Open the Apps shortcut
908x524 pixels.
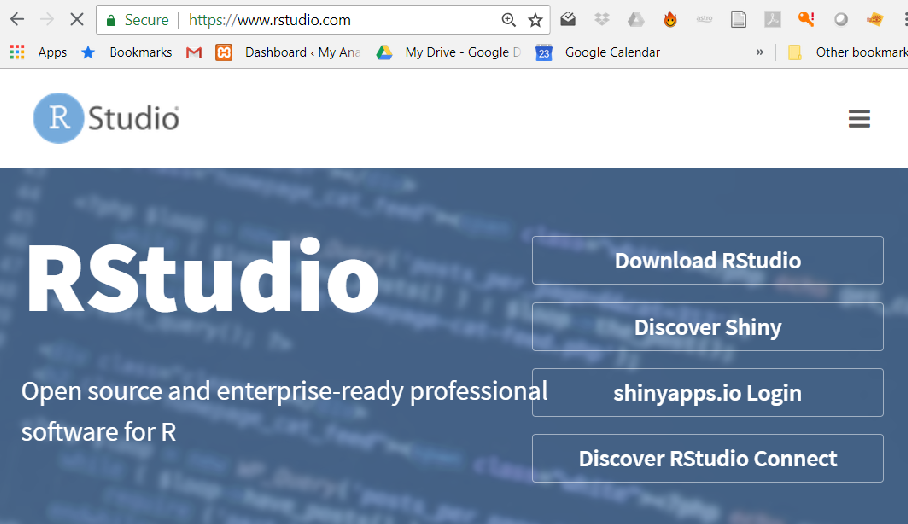click(38, 52)
